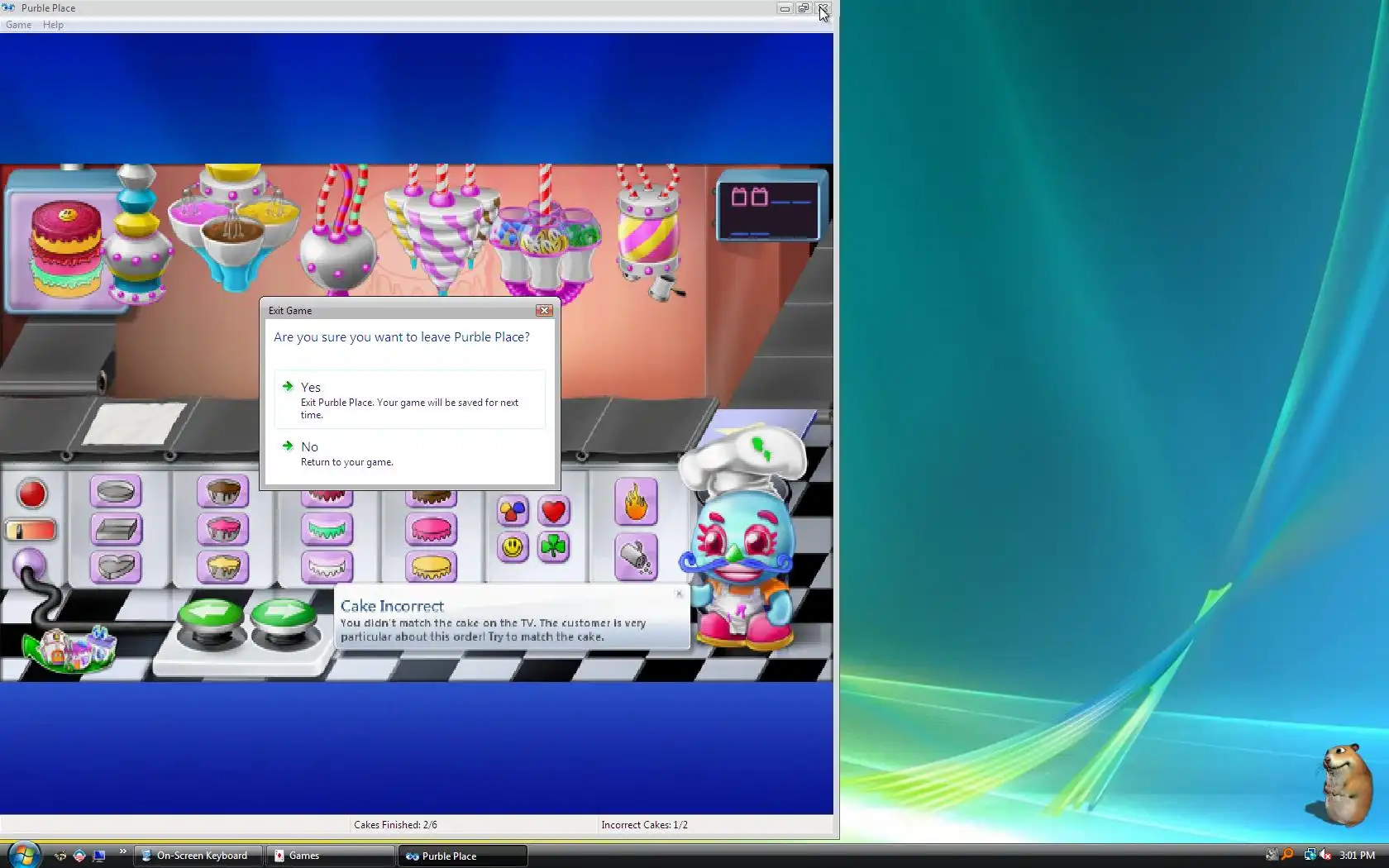
Task: Move conveyor left with green arrow button
Action: tap(210, 616)
